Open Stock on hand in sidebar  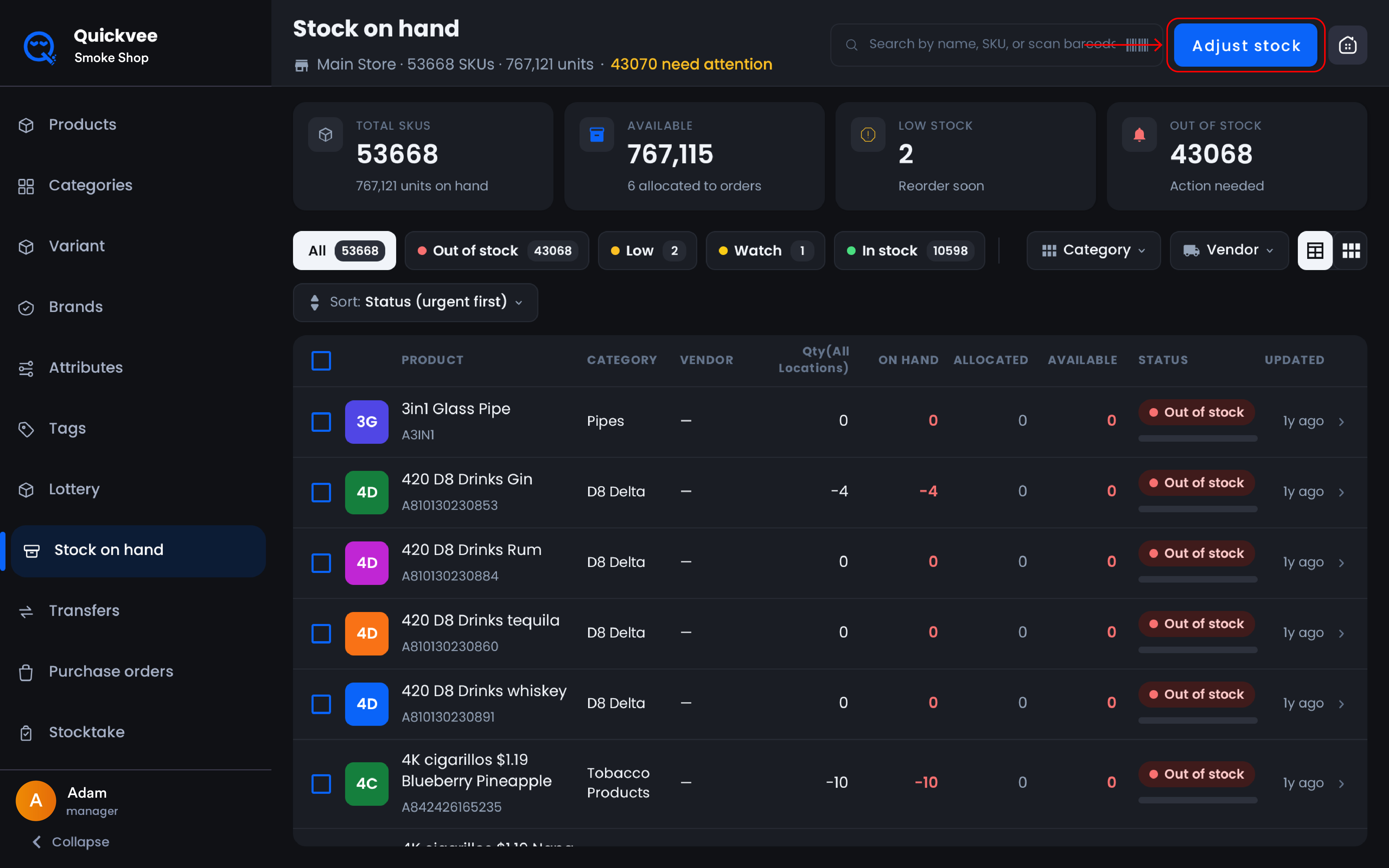tap(138, 551)
